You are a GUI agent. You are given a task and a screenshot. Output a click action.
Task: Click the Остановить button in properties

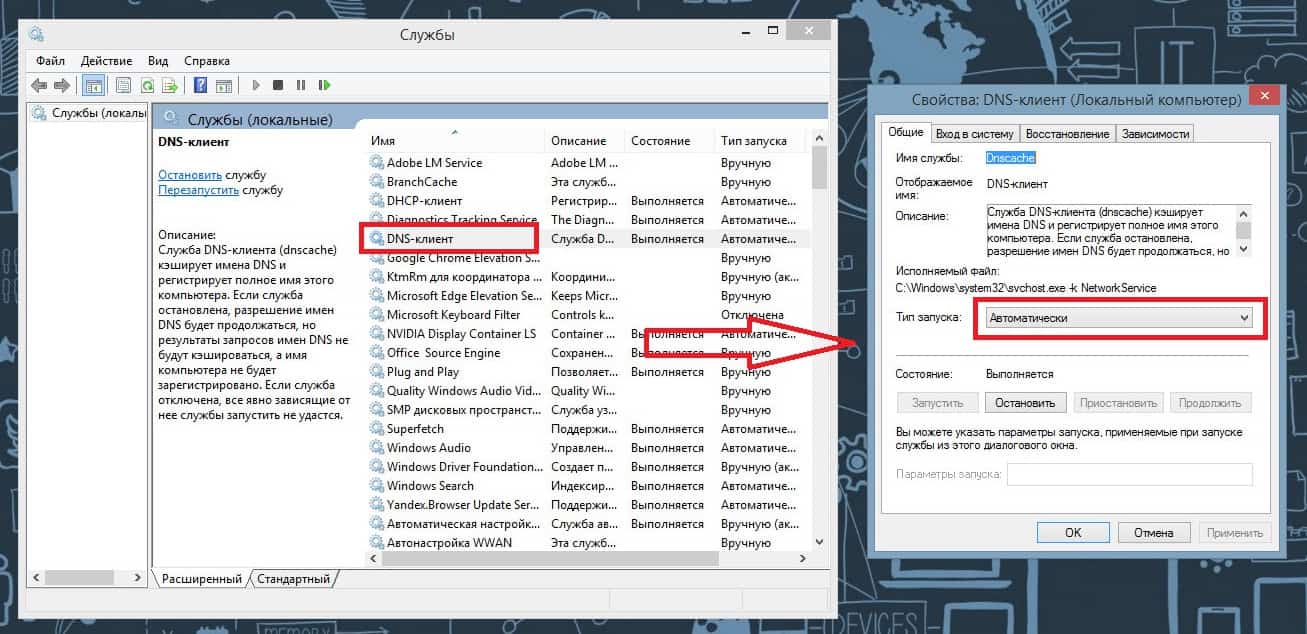(x=1026, y=403)
